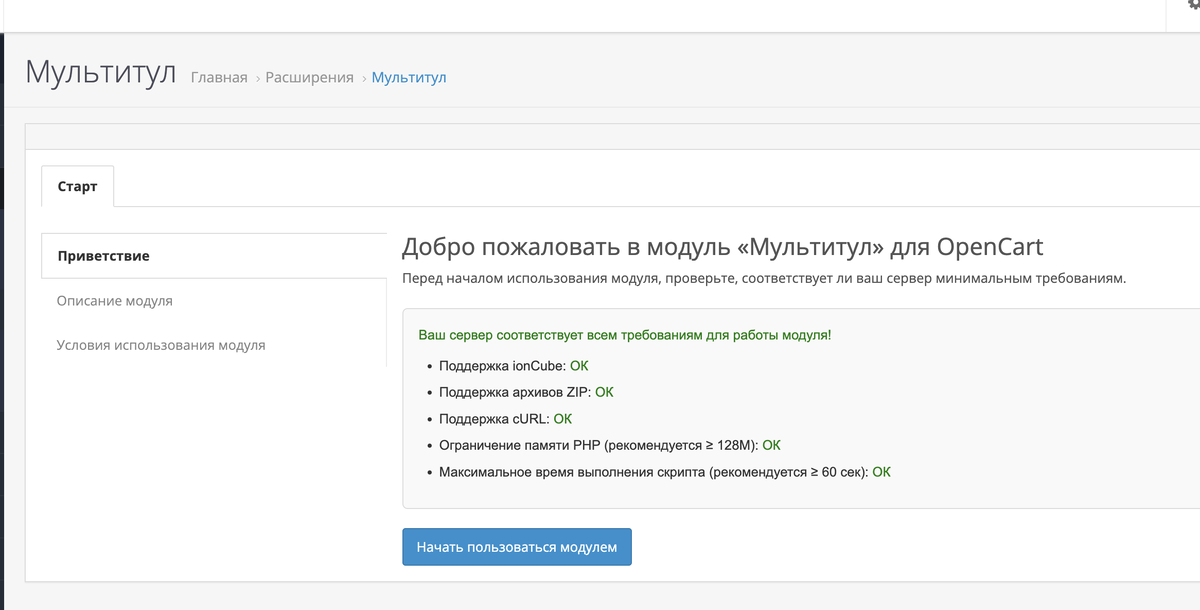Click Ограничение памяти PHP requirement line

tap(609, 445)
